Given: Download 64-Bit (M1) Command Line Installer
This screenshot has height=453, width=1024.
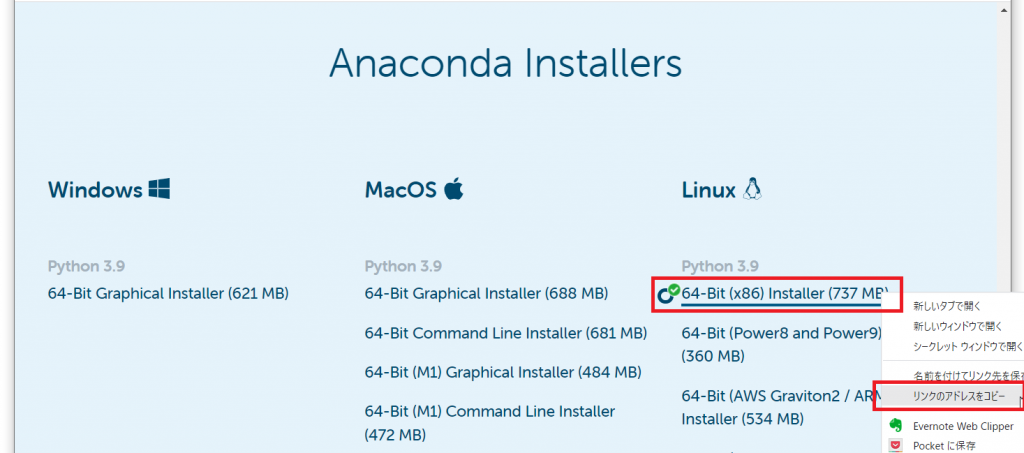Looking at the screenshot, I should coord(490,411).
